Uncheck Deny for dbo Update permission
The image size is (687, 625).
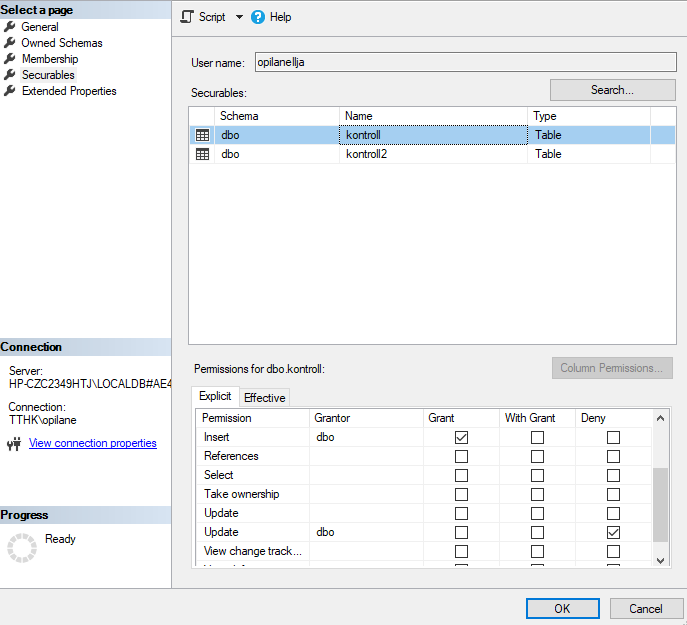613,532
